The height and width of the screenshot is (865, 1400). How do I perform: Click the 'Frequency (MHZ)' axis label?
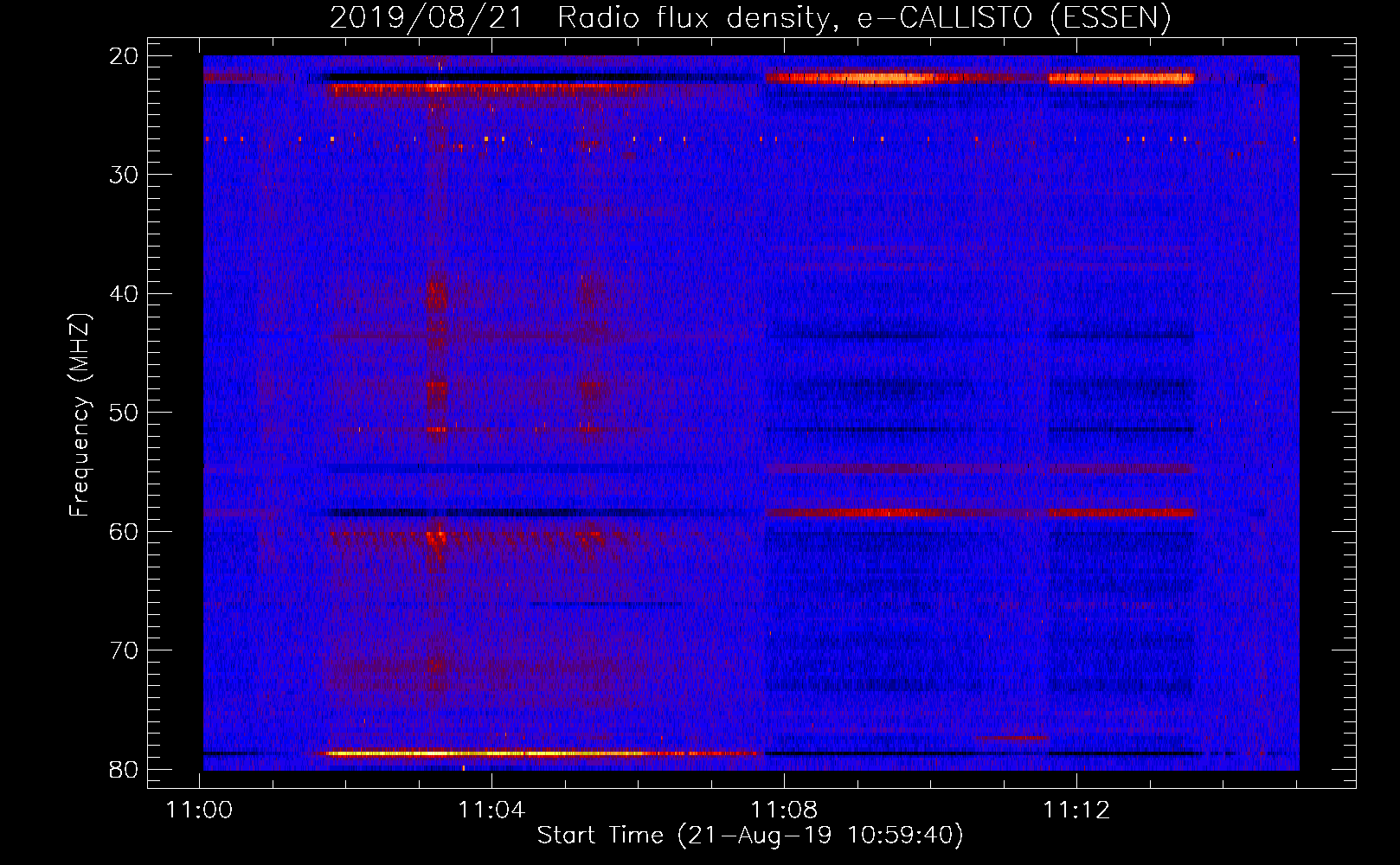tap(80, 415)
